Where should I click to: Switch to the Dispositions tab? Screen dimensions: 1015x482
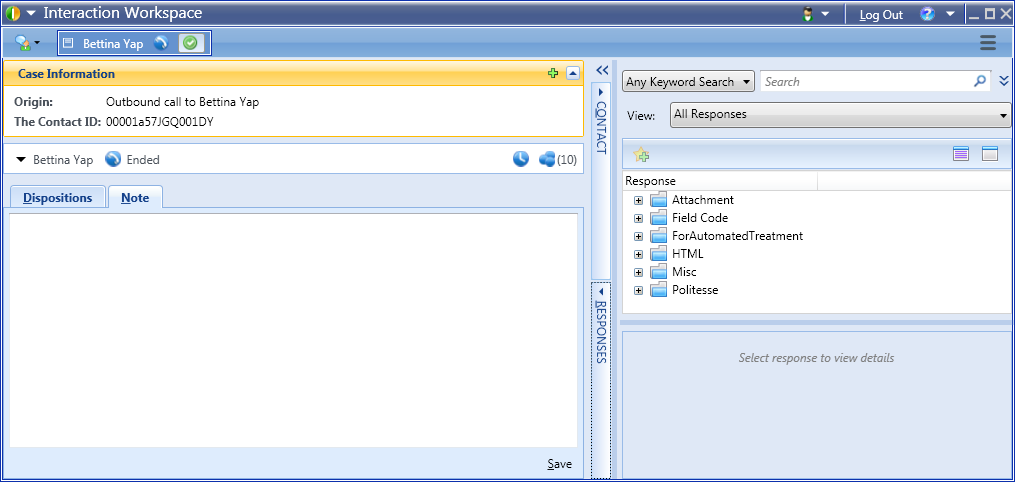pos(57,198)
